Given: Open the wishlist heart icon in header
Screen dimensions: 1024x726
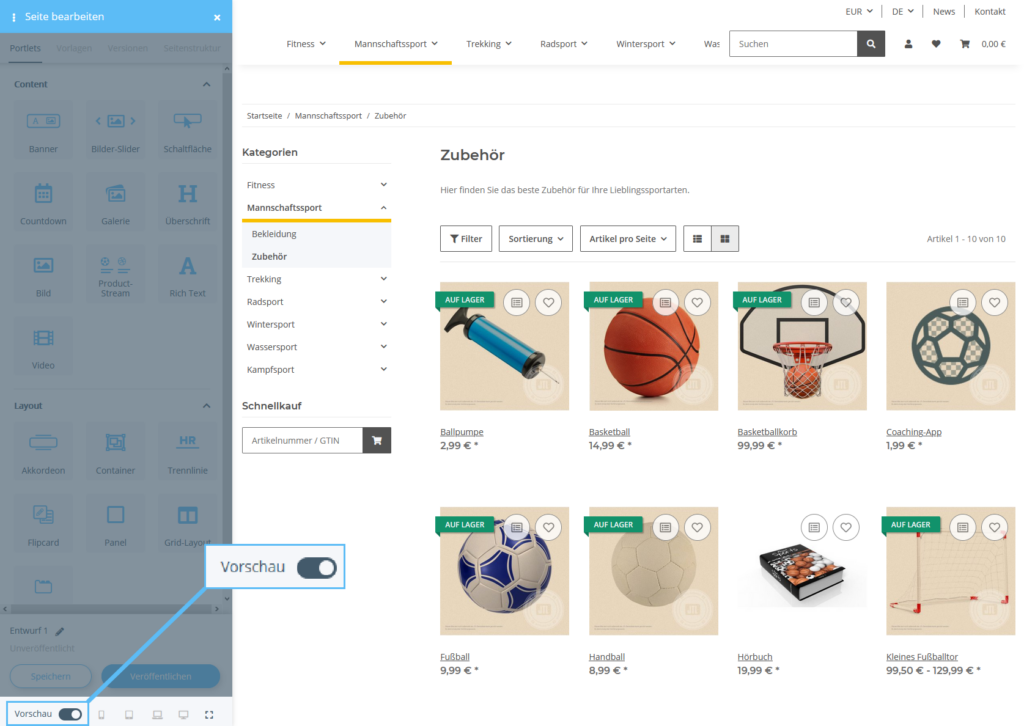Looking at the screenshot, I should point(936,44).
